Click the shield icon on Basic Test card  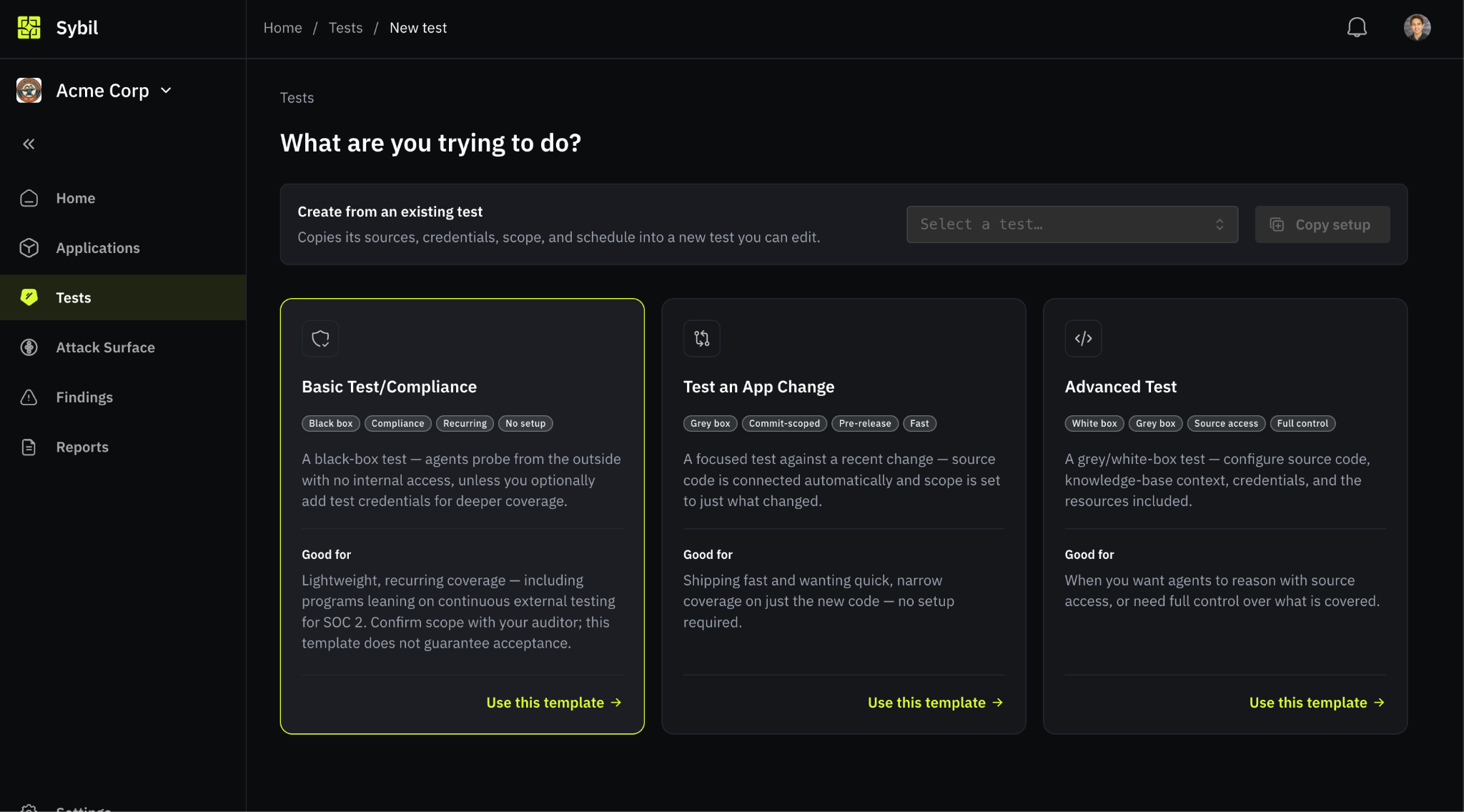point(320,338)
